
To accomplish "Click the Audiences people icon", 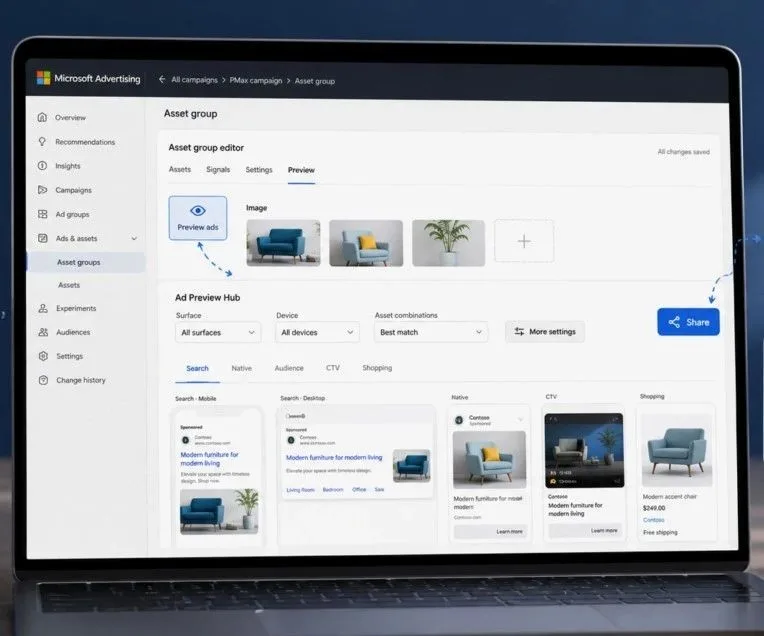I will click(43, 332).
